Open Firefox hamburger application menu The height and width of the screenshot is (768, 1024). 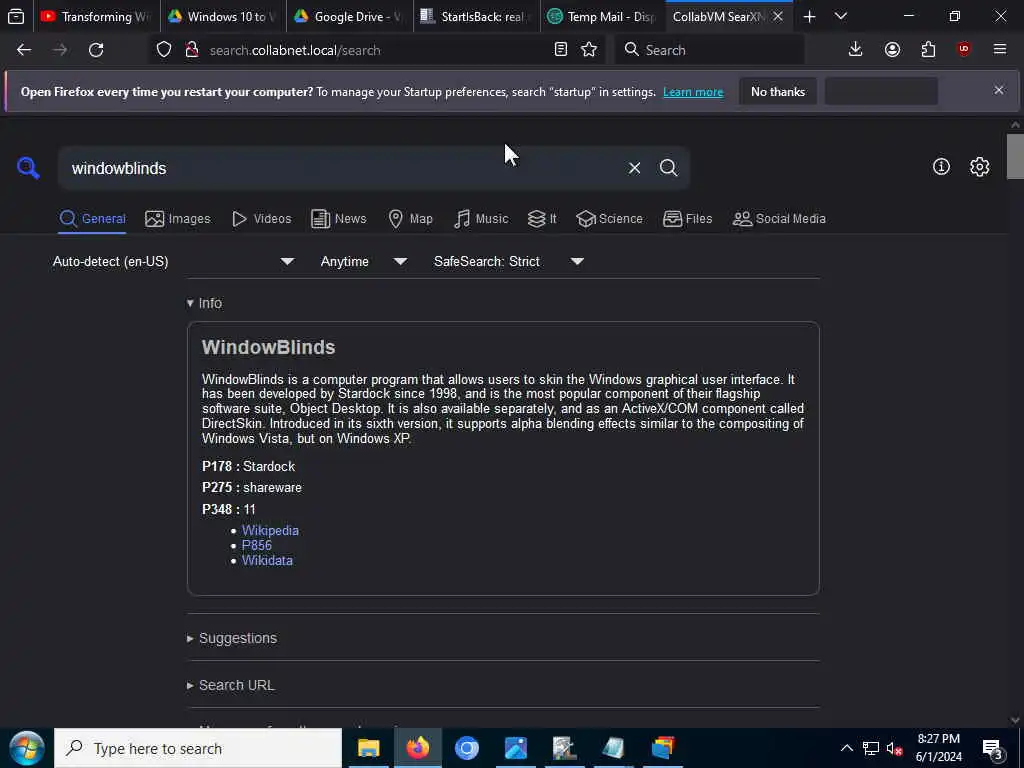1000,50
